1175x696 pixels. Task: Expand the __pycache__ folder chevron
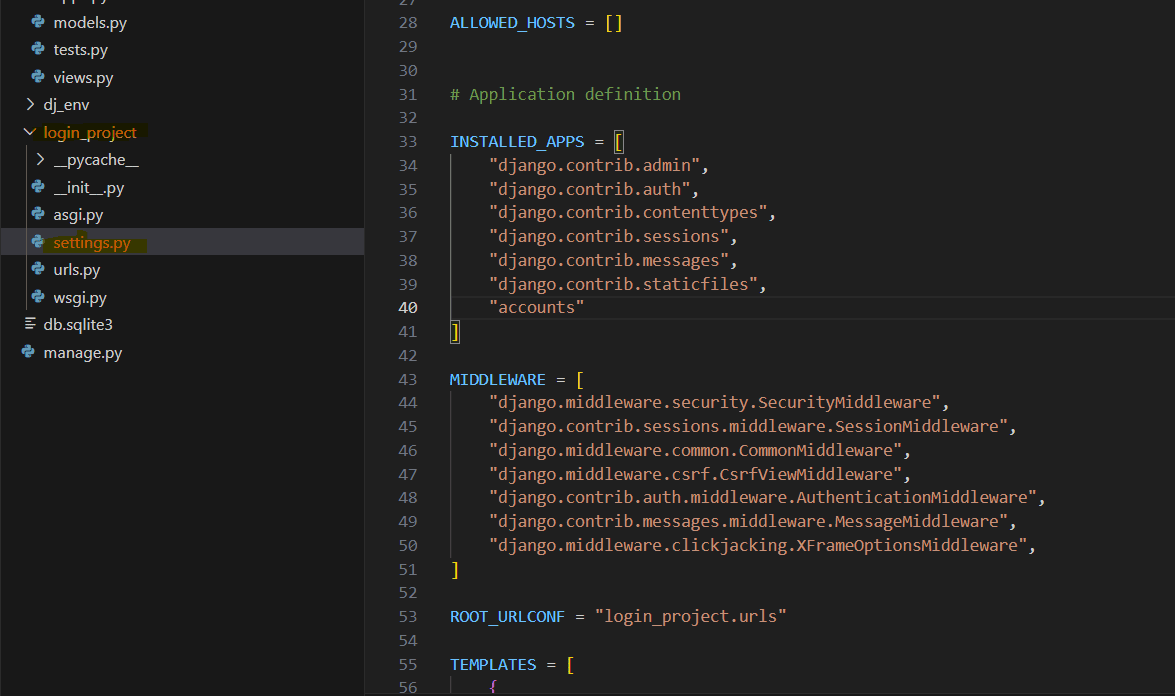click(40, 160)
